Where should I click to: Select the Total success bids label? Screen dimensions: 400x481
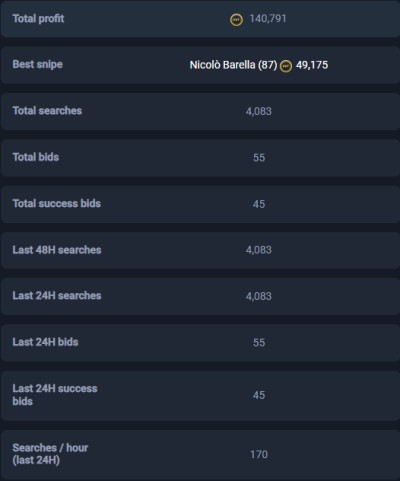(x=57, y=203)
